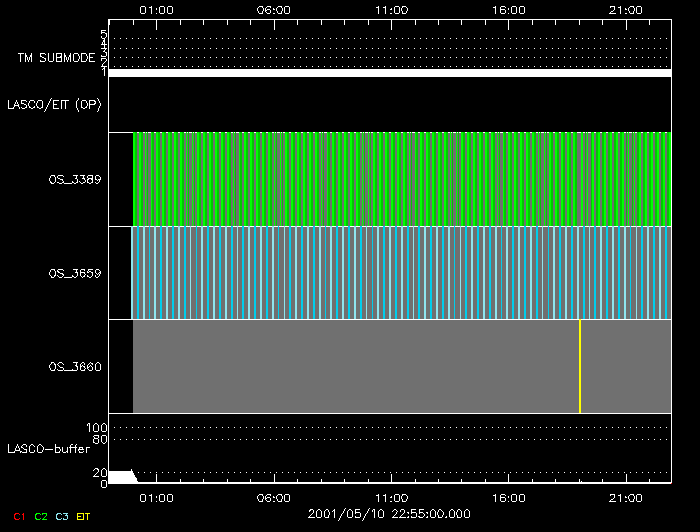This screenshot has width=700, height=532.
Task: Click the C3 legend entry
Action: pyautogui.click(x=62, y=516)
